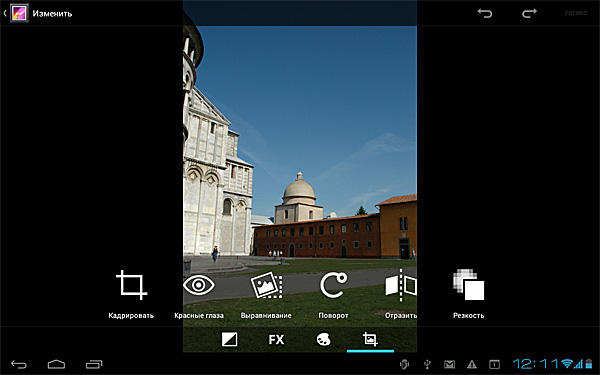The height and width of the screenshot is (375, 600).
Task: Choose the Красные глаза eye tool
Action: tap(199, 294)
